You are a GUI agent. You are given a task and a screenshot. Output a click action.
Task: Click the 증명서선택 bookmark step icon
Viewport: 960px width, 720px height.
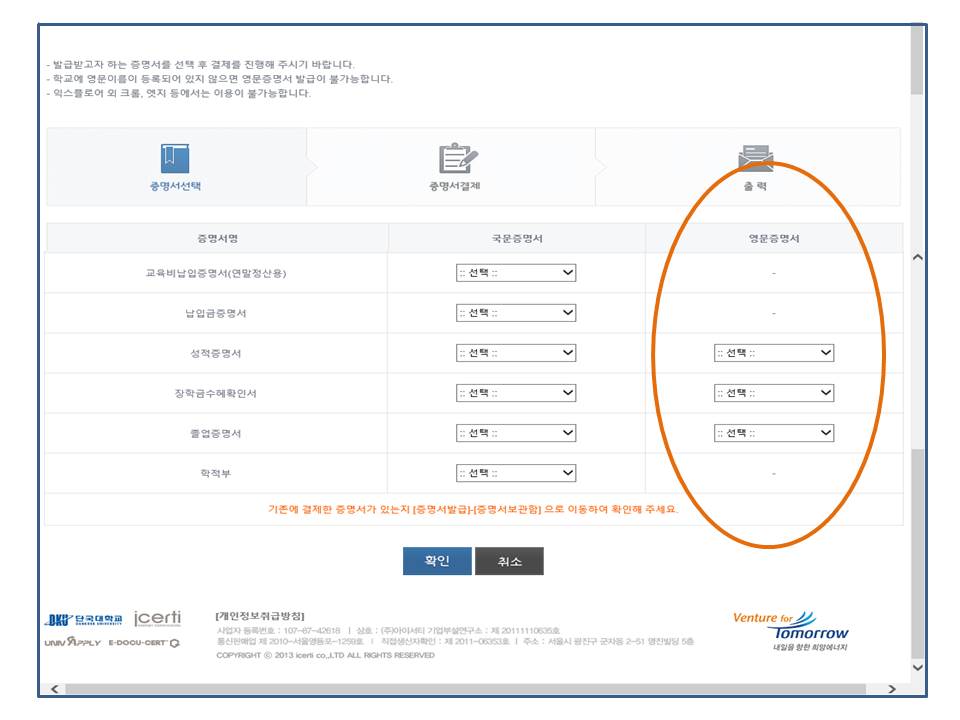[175, 158]
